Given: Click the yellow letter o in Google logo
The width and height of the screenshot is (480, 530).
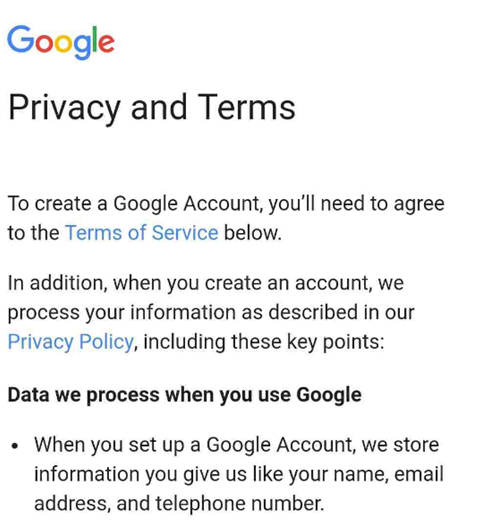Looking at the screenshot, I should [63, 43].
